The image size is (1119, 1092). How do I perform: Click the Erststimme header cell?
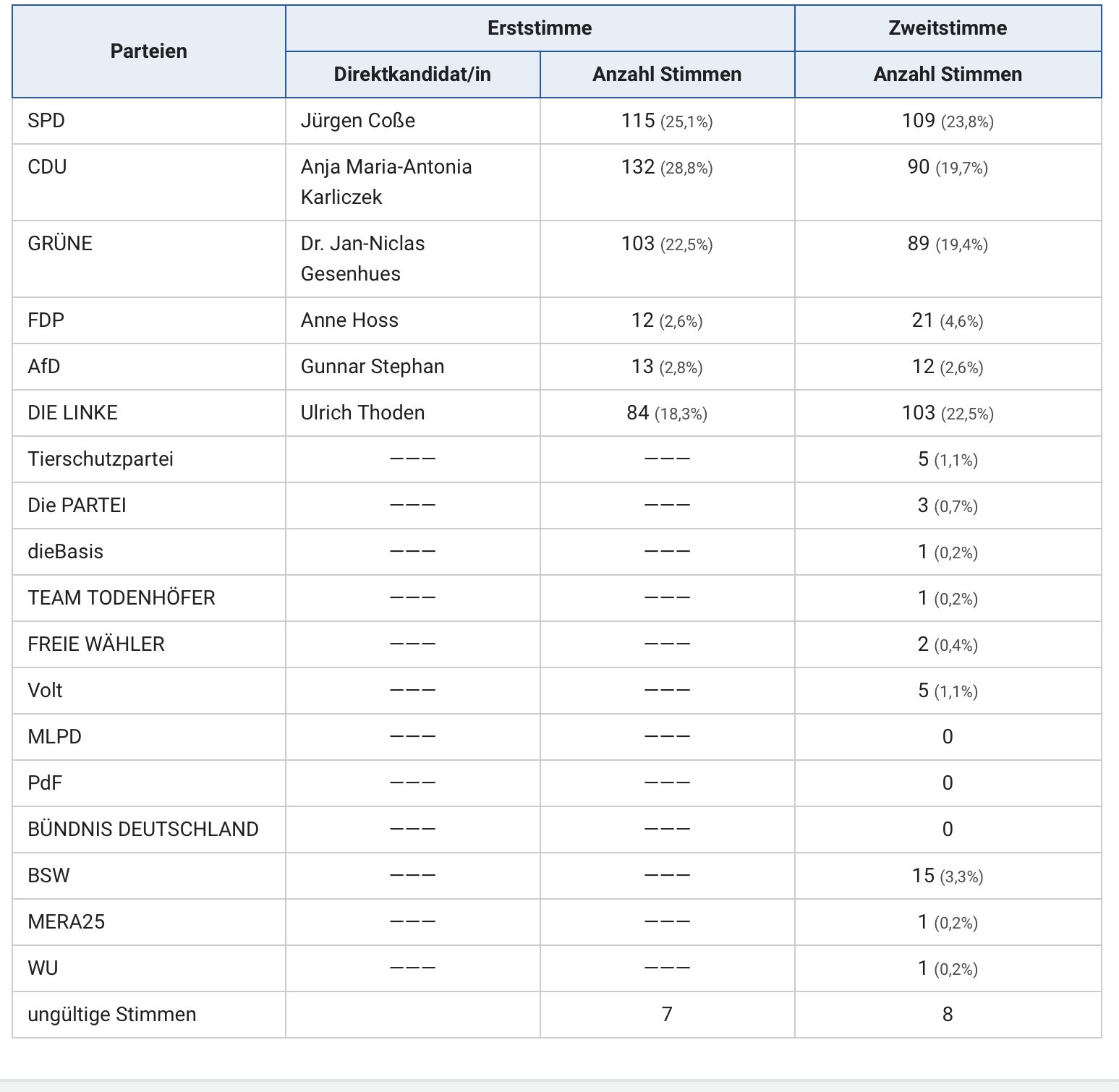click(540, 28)
